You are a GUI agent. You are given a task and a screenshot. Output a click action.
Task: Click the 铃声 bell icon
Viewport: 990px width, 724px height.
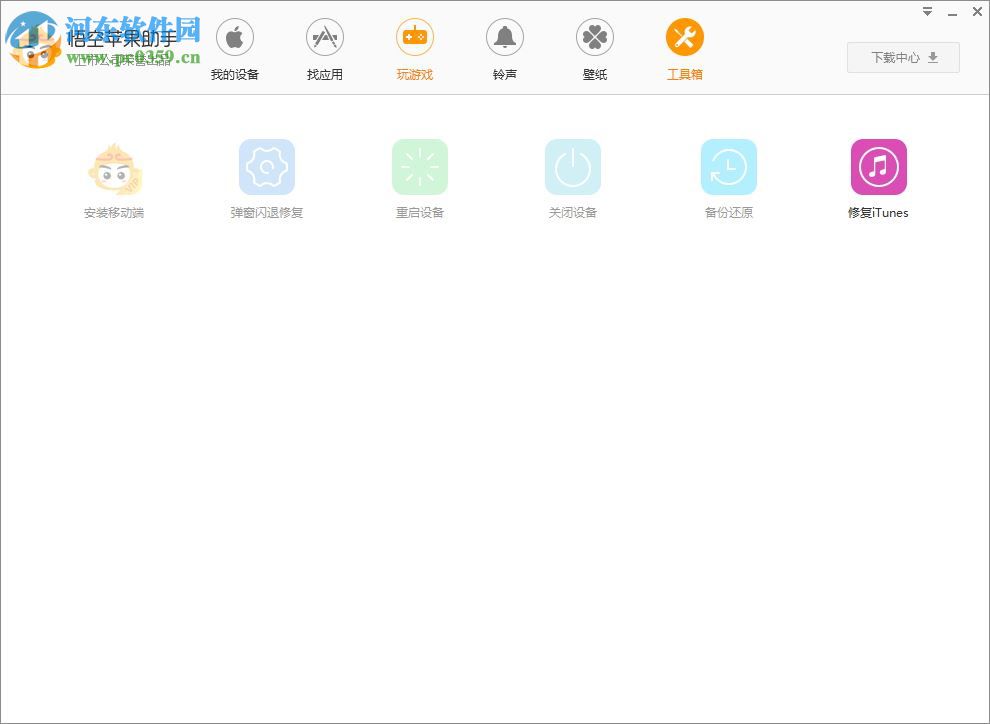pyautogui.click(x=504, y=35)
